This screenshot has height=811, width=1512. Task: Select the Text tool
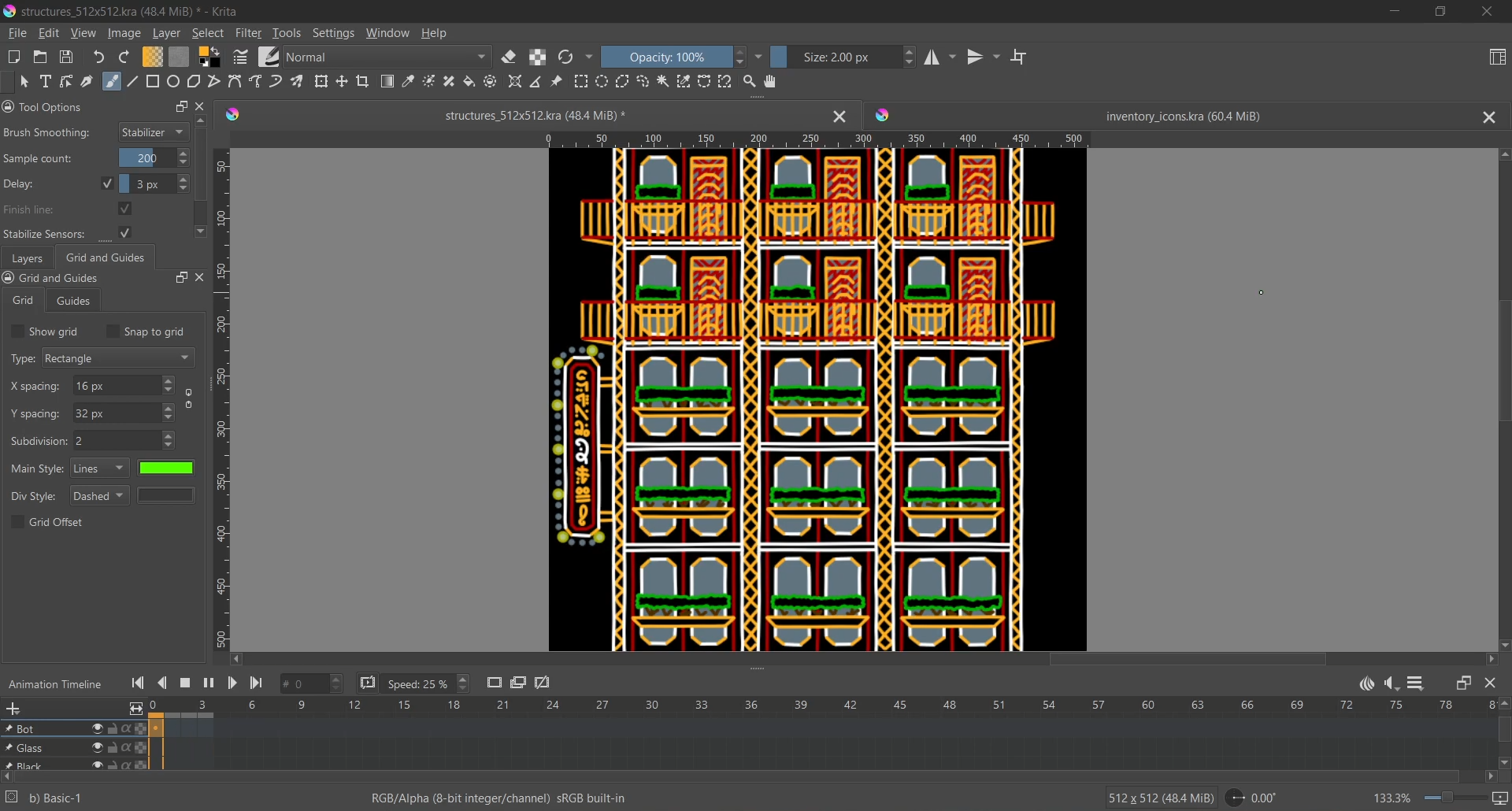point(46,82)
